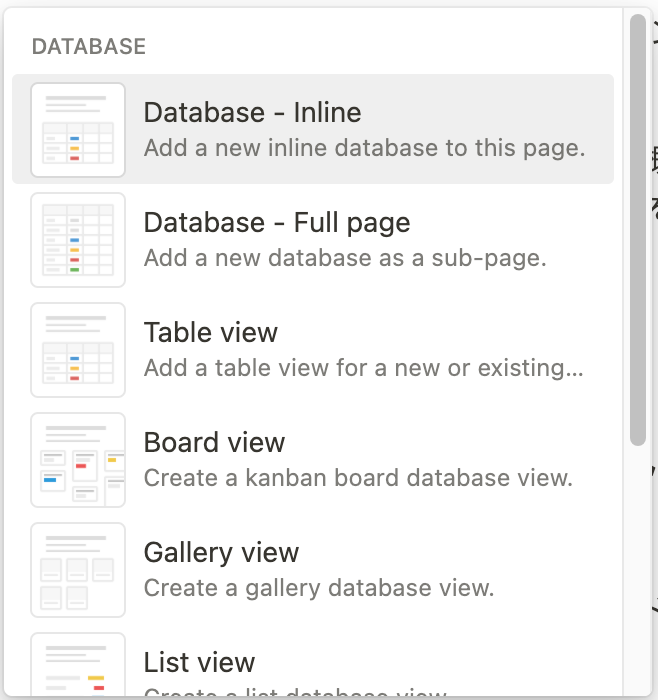Screen dimensions: 658x700
Task: Pick the "Table view" title text
Action: (211, 332)
